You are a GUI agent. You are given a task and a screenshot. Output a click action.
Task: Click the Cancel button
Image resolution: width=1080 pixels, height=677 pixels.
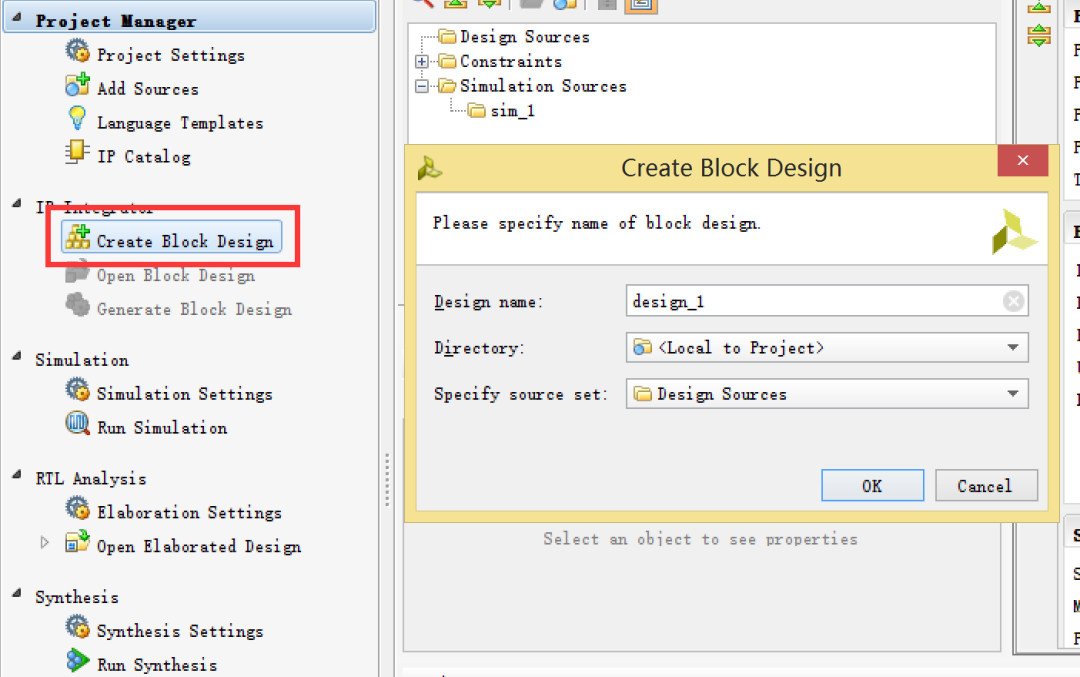[x=986, y=486]
